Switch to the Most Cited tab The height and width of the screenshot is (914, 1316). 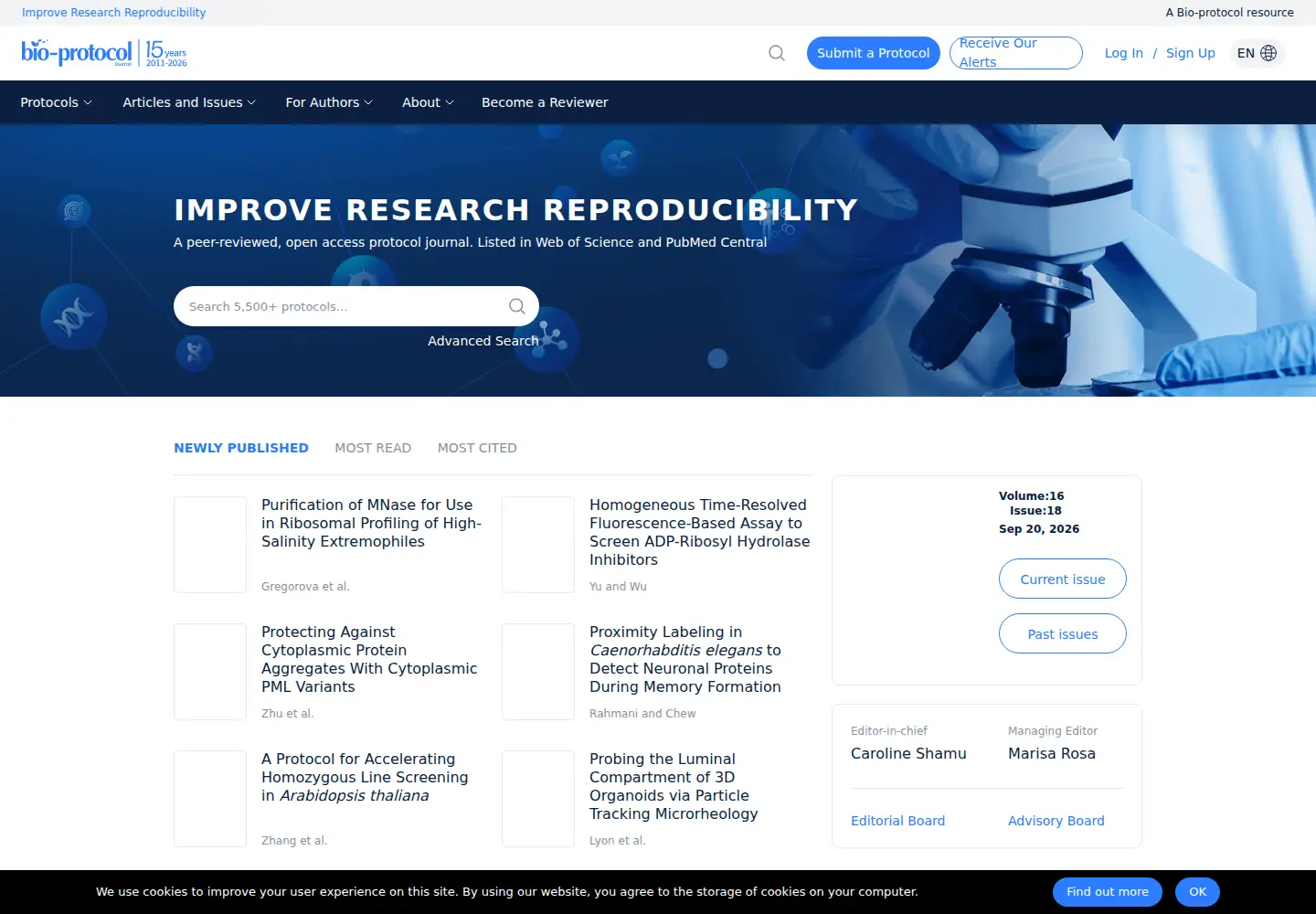pos(477,448)
